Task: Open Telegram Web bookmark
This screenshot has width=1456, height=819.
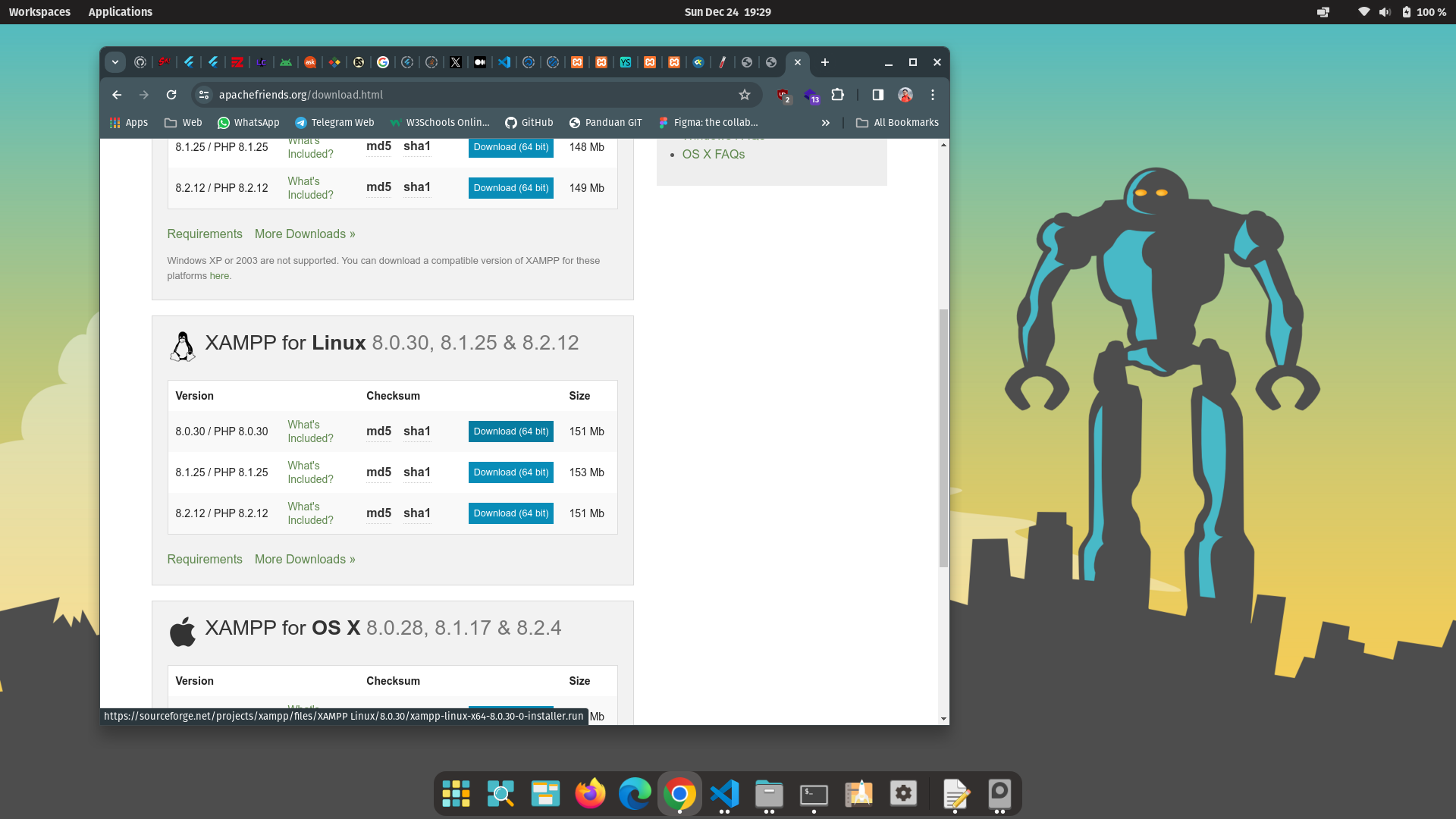Action: coord(334,123)
